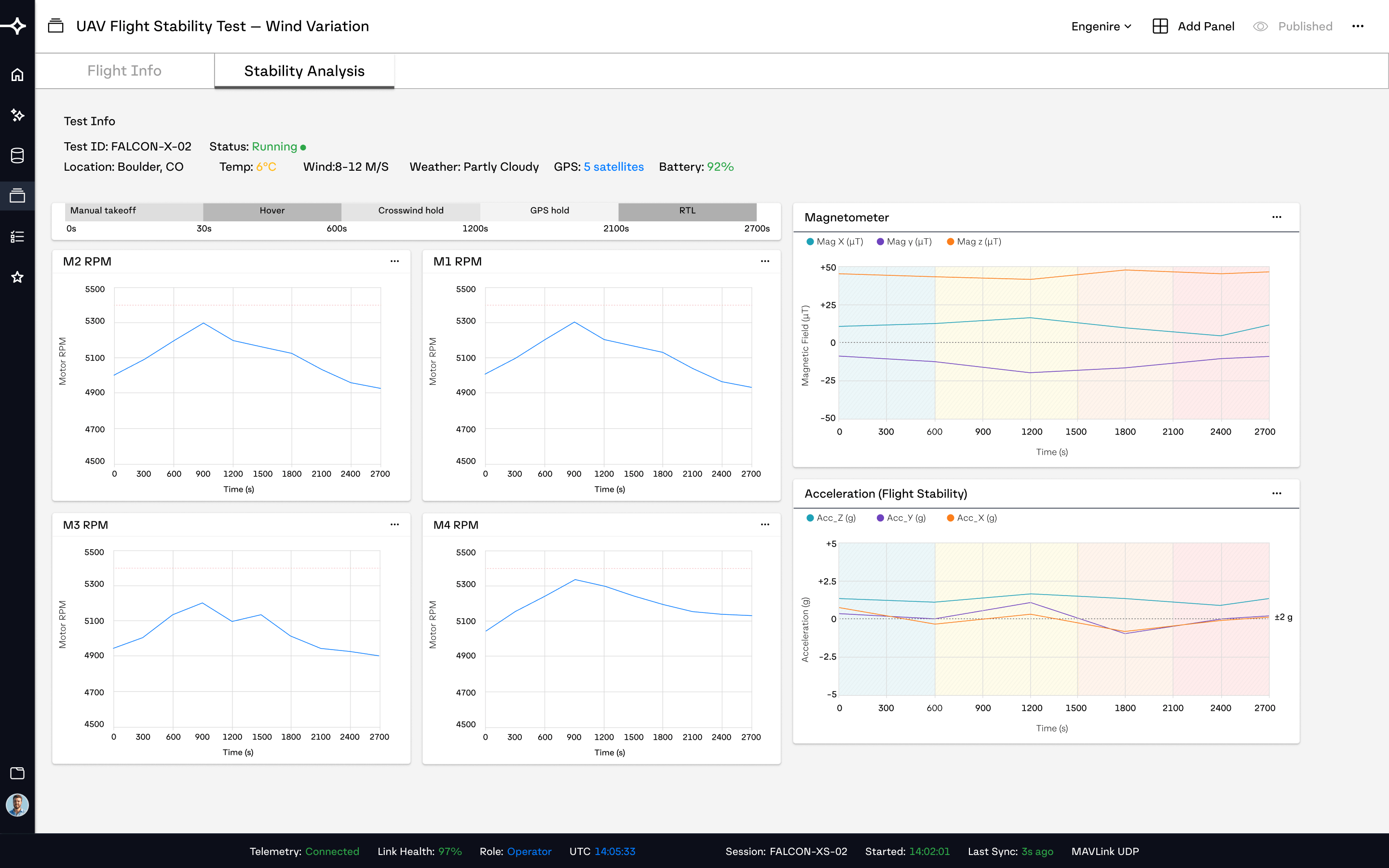This screenshot has width=1389, height=868.
Task: Expand the Engenire dropdown
Action: (1101, 27)
